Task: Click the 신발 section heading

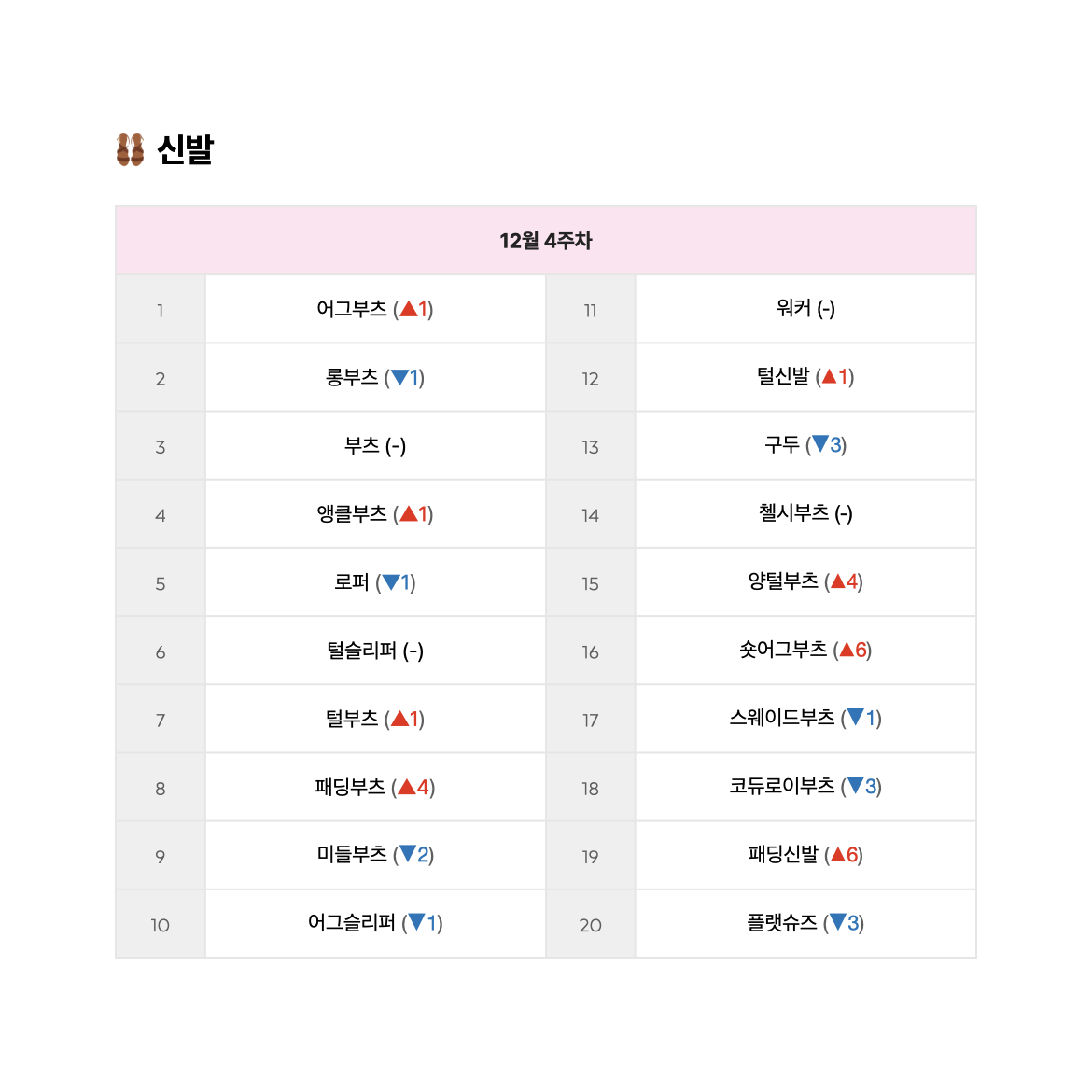Action: click(185, 149)
